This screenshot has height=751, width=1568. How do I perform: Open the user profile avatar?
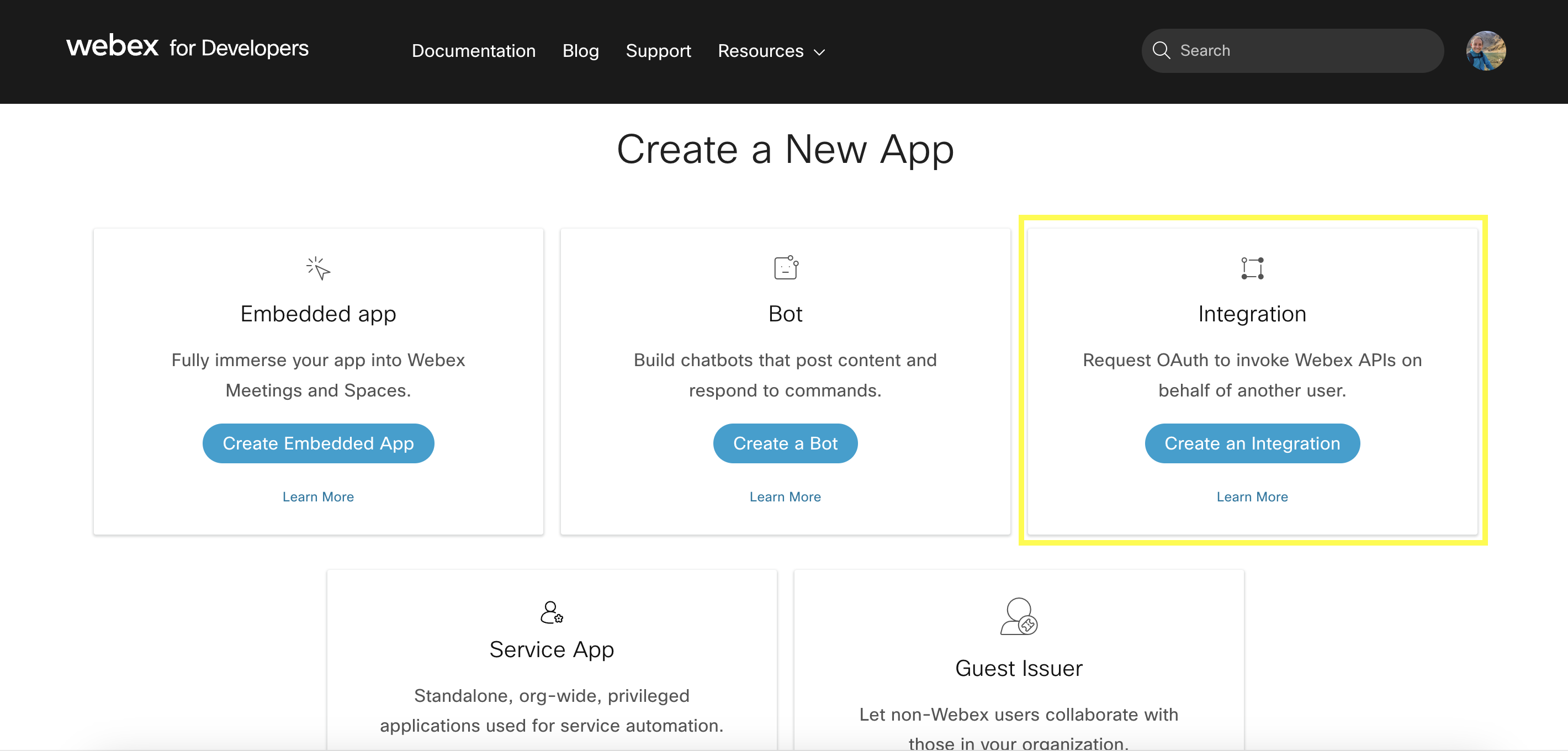click(1485, 50)
